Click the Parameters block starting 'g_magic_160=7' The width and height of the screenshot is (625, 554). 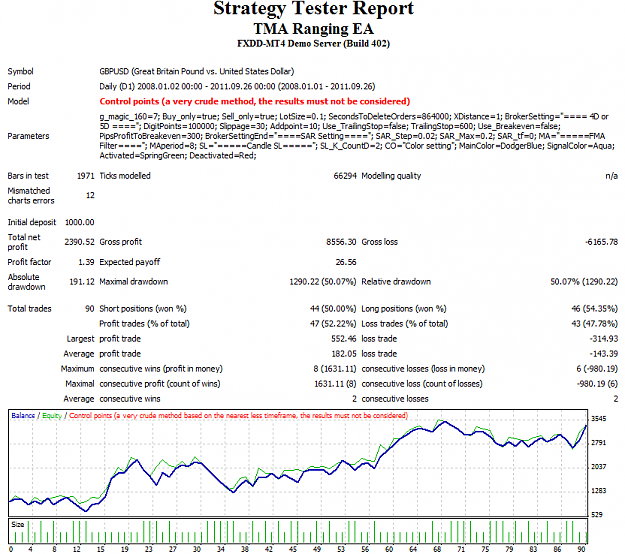point(357,136)
